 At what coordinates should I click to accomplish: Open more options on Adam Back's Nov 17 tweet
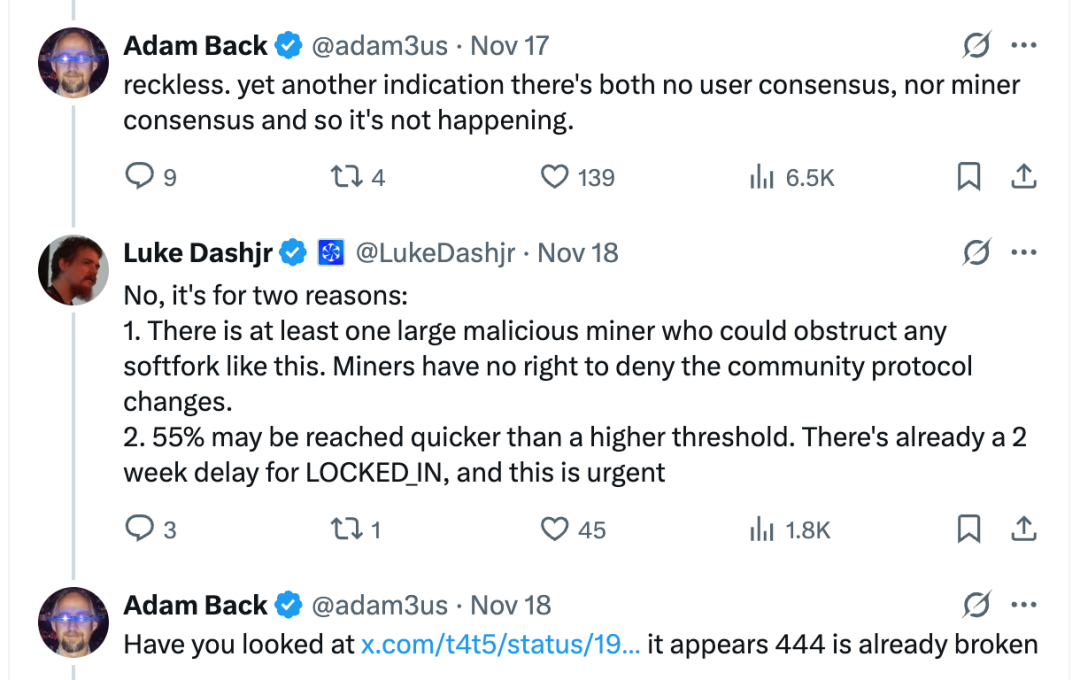[x=1023, y=46]
